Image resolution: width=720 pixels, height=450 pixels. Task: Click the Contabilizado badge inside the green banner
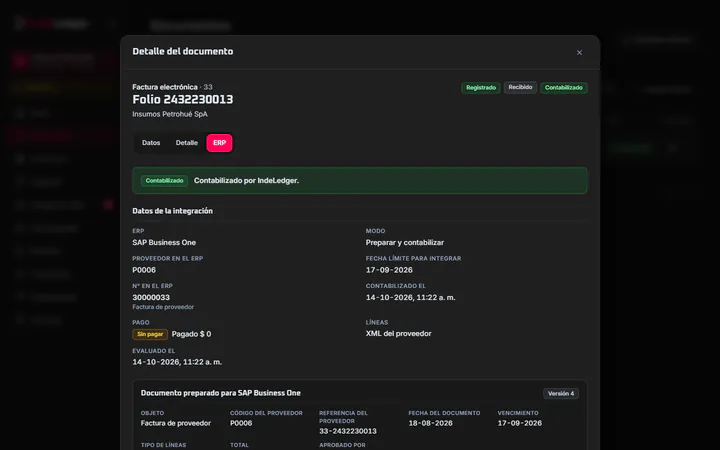164,180
